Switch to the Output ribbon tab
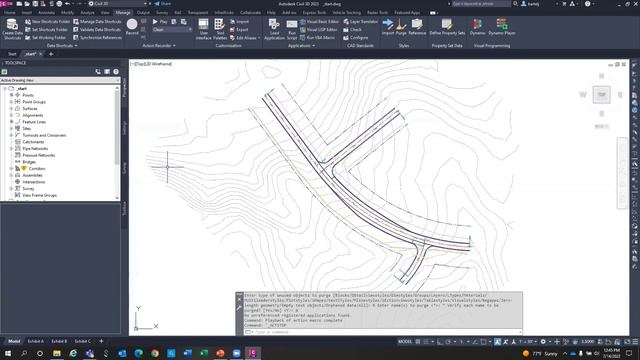The height and width of the screenshot is (360, 640). tap(143, 13)
